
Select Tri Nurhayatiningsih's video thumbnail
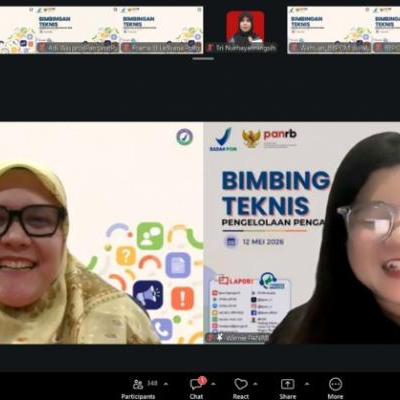[245, 30]
